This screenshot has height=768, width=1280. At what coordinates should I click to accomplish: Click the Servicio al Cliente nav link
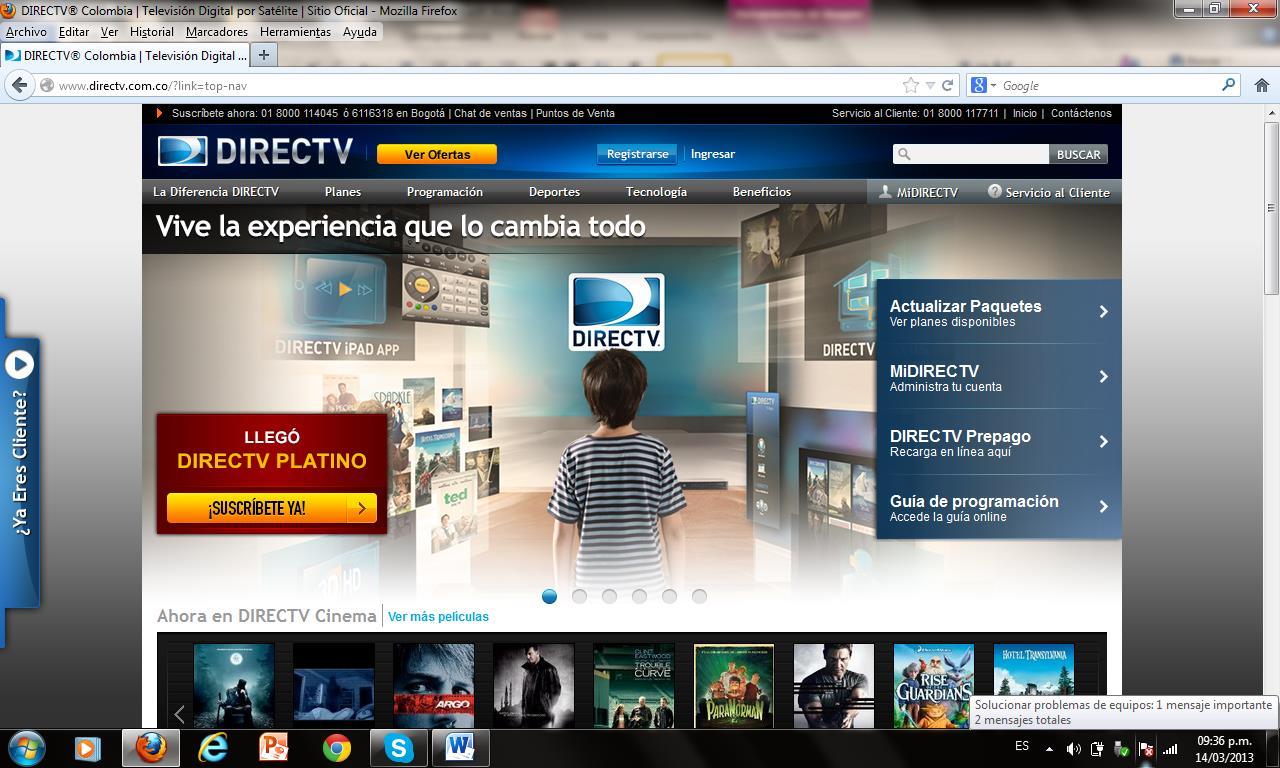(1049, 192)
